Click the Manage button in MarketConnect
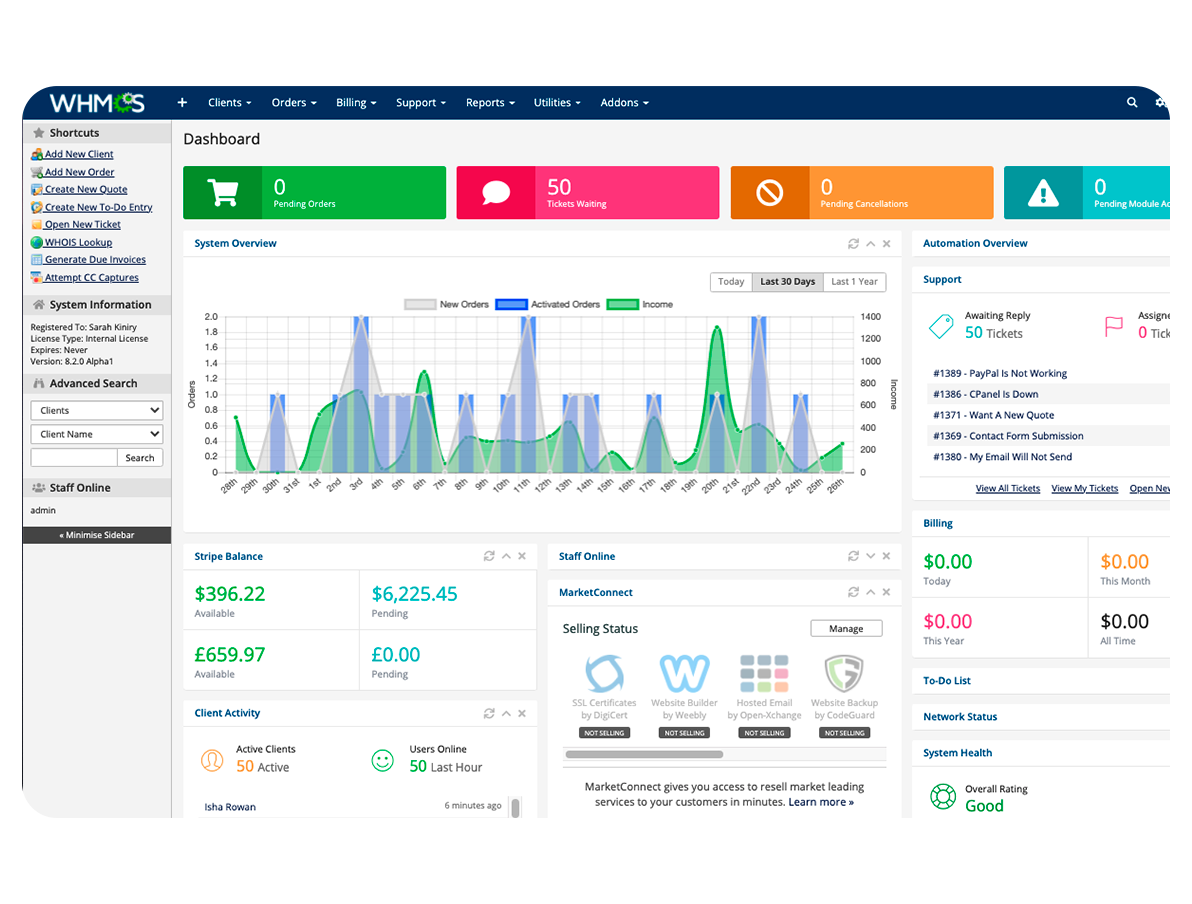Screen dimensions: 1192x904 [846, 628]
